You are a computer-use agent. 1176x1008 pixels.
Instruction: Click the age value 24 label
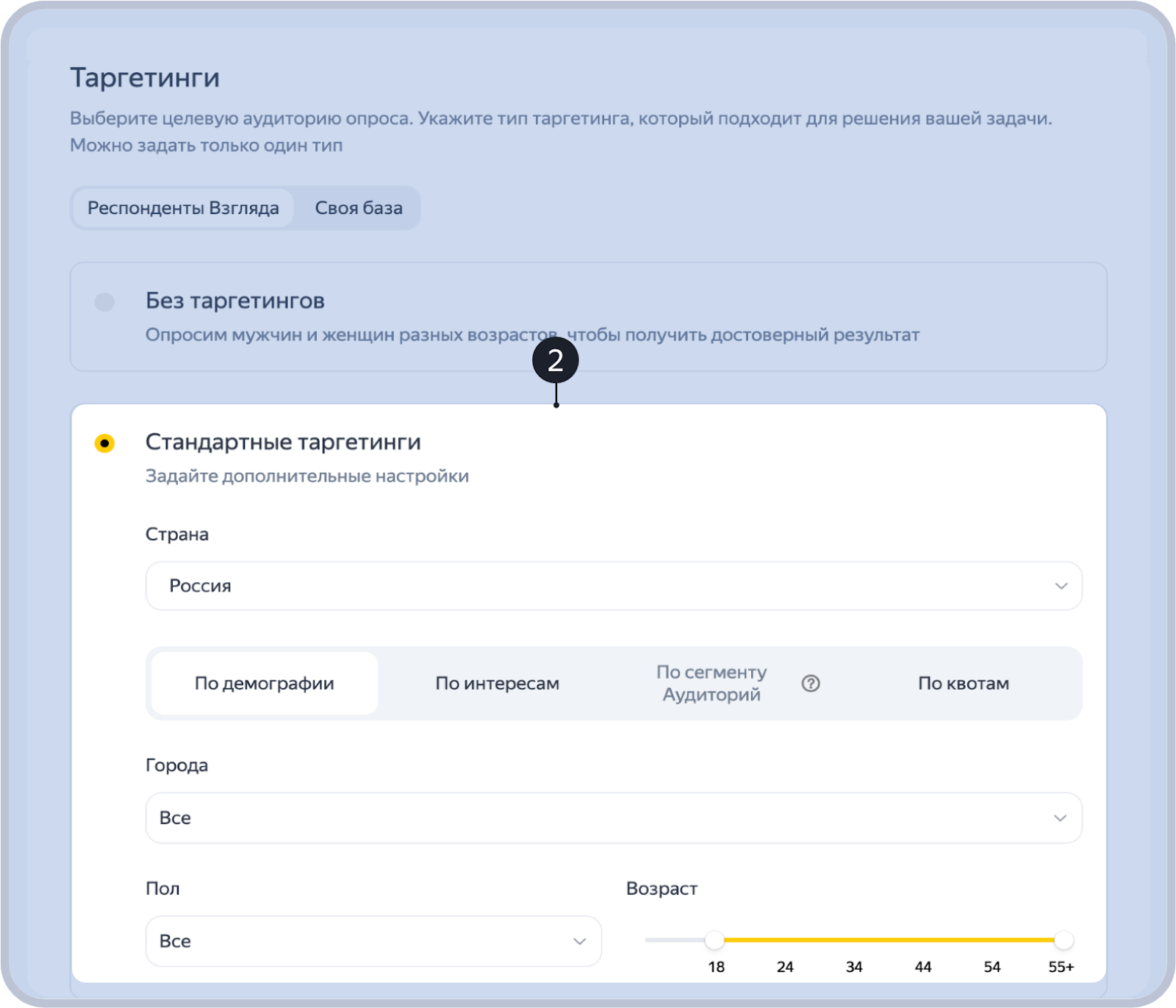785,967
